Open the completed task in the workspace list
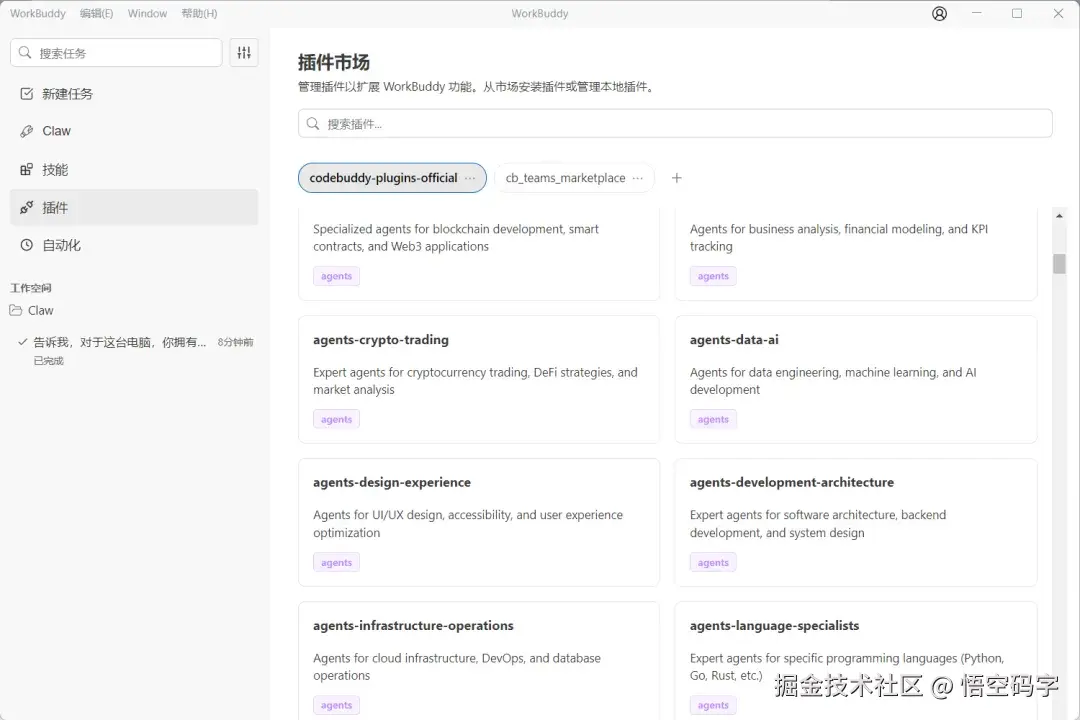The image size is (1080, 720). pos(120,342)
